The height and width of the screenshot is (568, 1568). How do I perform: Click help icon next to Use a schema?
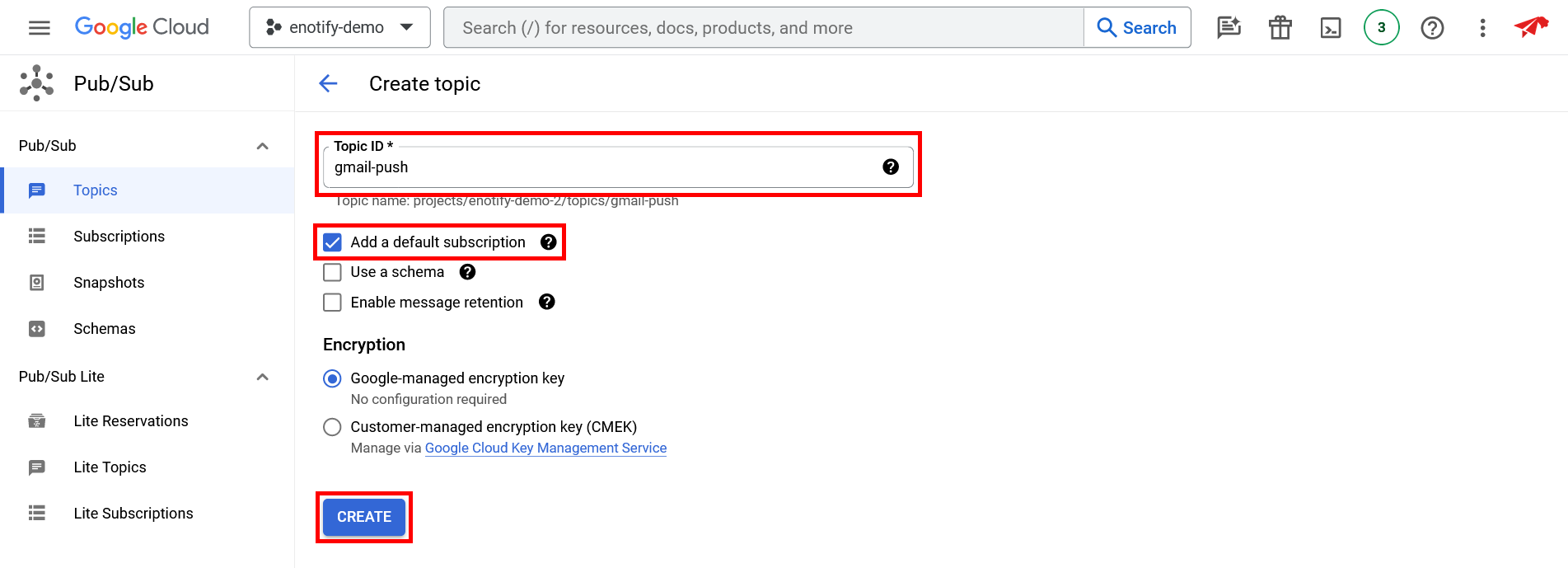tap(467, 272)
